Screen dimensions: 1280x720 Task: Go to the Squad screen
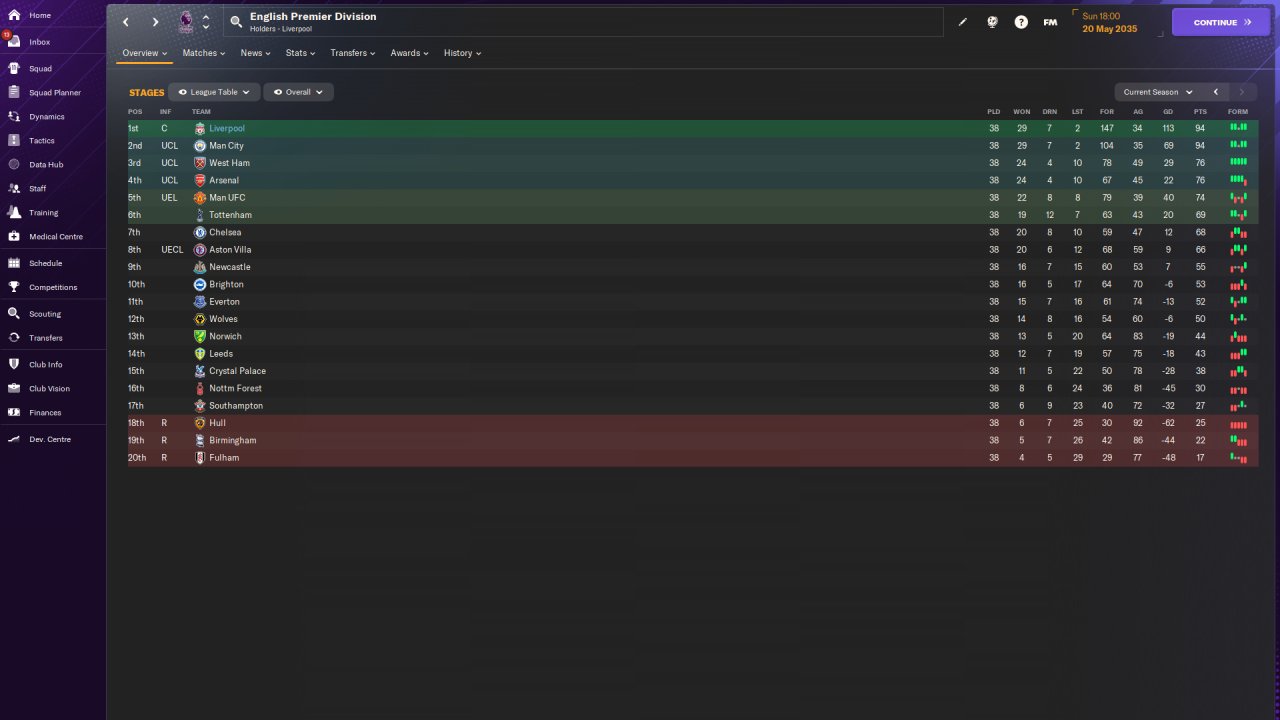point(40,69)
